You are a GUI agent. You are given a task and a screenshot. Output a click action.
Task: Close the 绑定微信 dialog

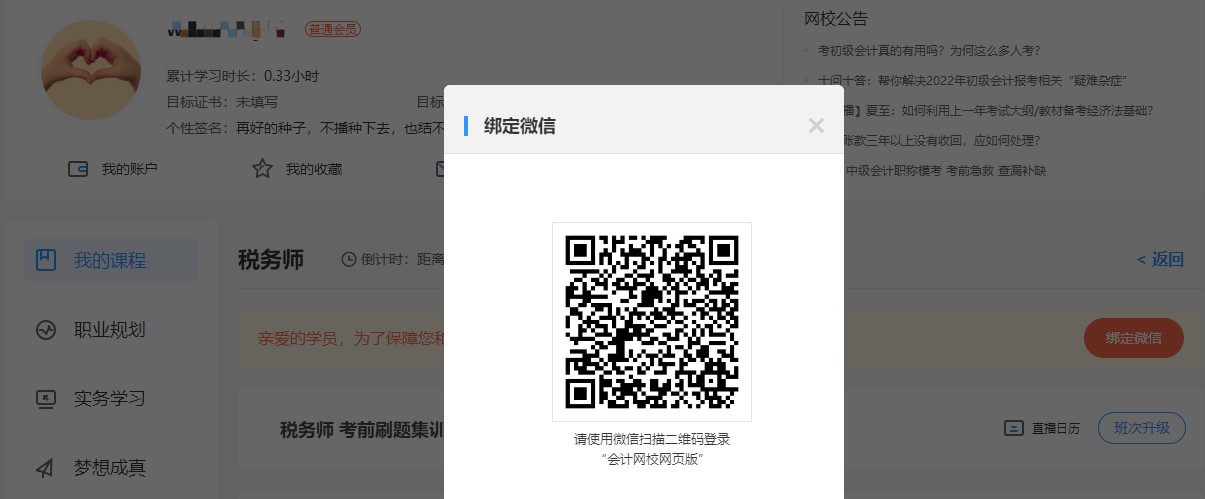click(816, 125)
